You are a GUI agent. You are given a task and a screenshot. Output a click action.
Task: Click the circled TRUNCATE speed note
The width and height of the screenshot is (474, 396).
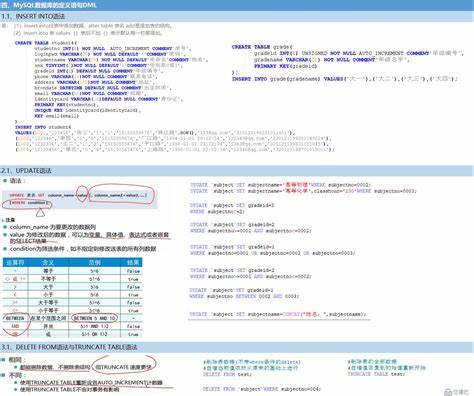tap(124, 367)
